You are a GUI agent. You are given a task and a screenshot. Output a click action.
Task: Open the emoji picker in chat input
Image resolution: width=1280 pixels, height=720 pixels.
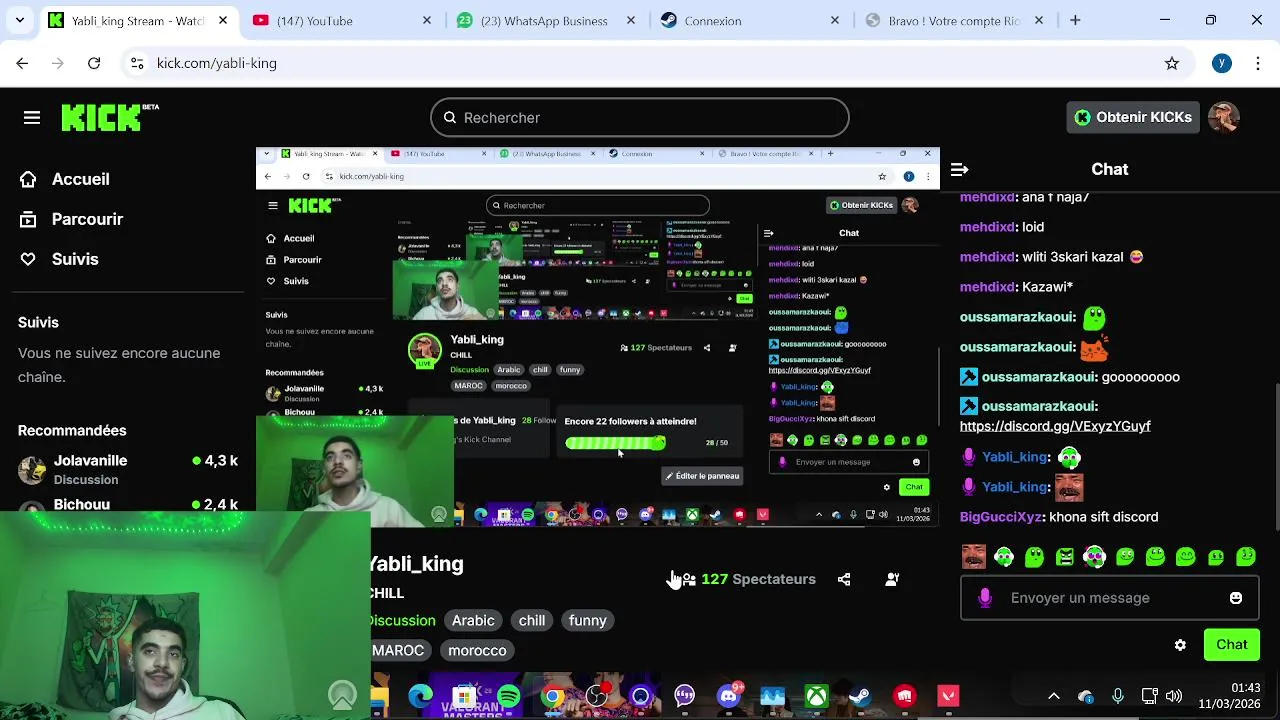point(1236,598)
